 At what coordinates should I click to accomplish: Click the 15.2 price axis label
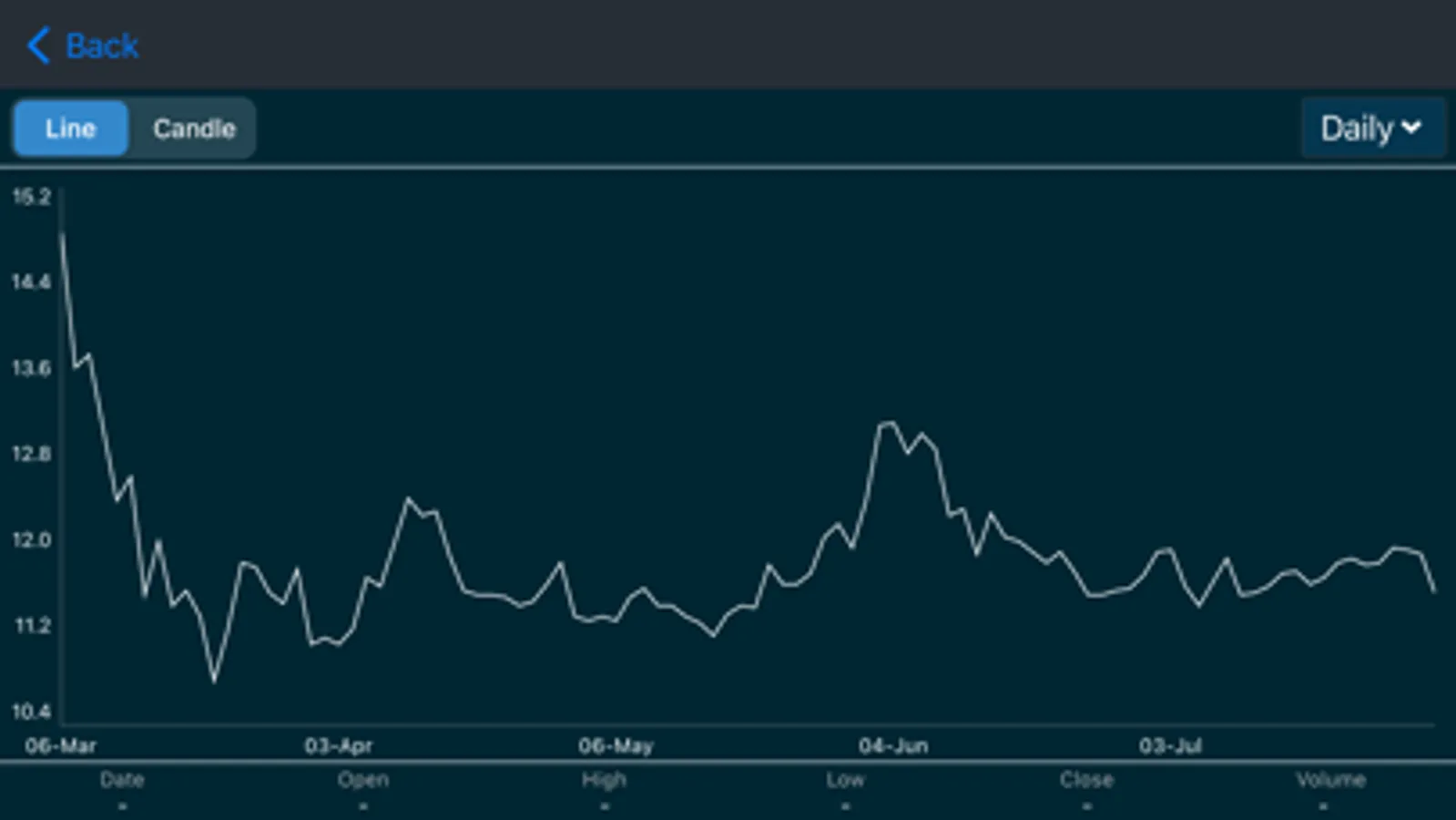31,196
